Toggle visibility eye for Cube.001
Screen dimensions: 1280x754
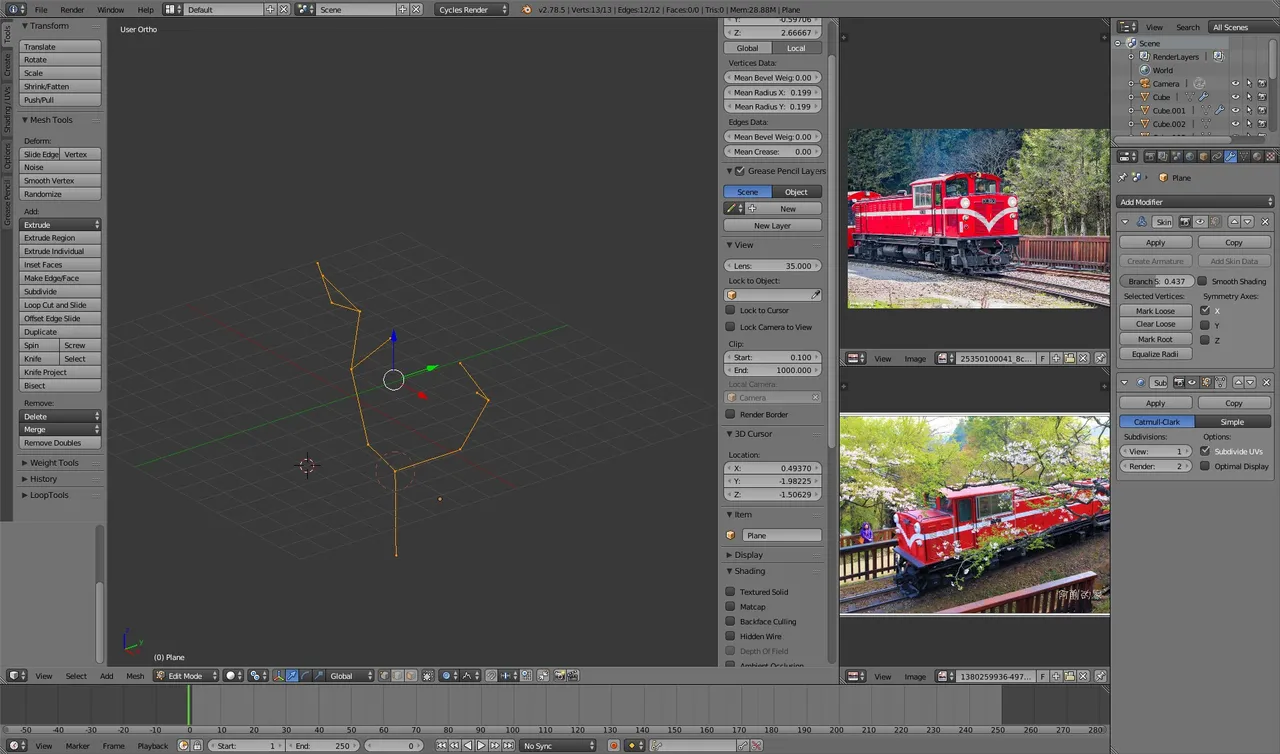[1235, 111]
